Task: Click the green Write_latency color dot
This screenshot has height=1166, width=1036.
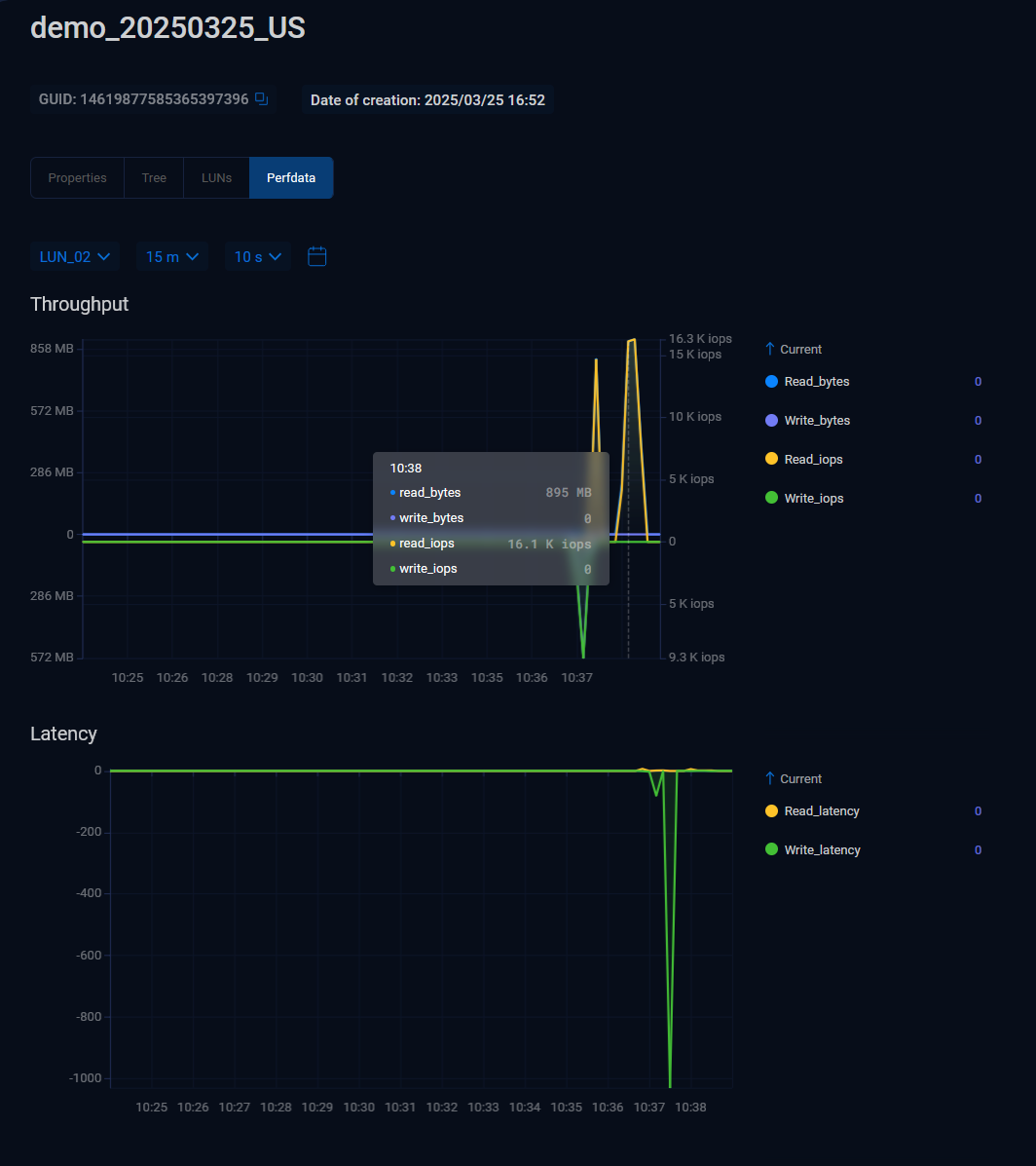Action: 771,849
